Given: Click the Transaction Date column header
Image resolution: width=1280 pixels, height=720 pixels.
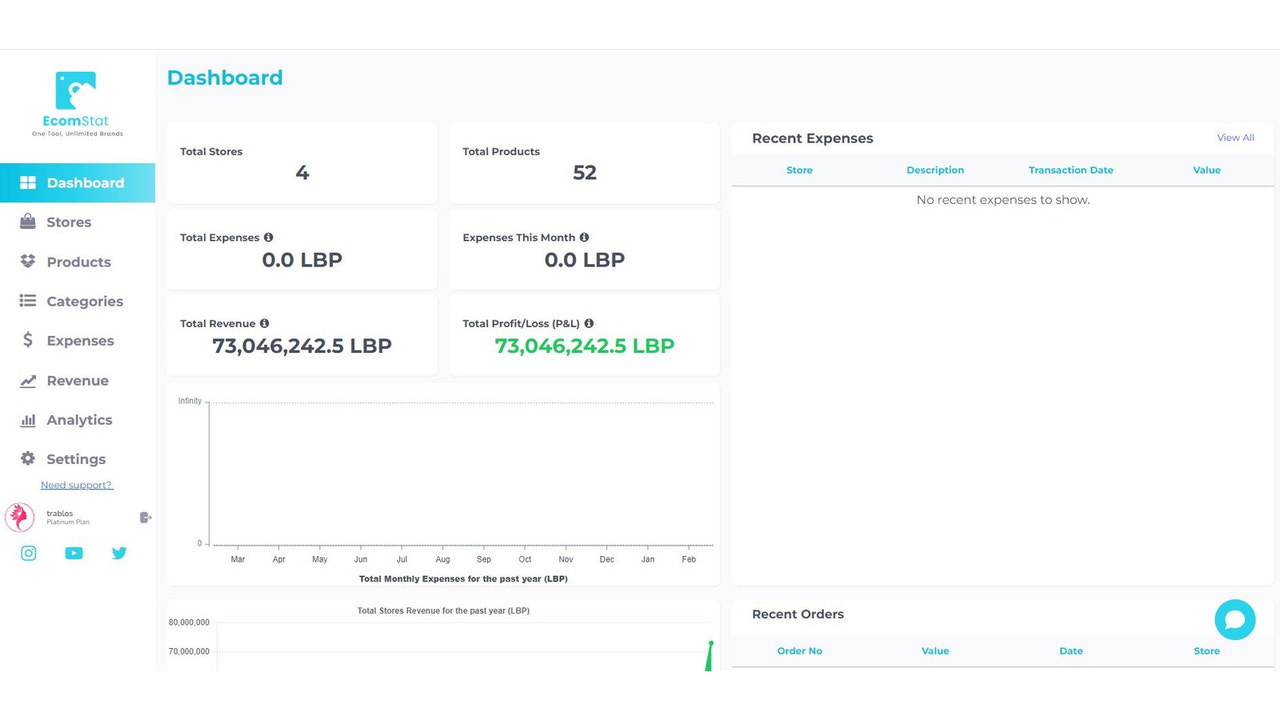Looking at the screenshot, I should pos(1071,170).
